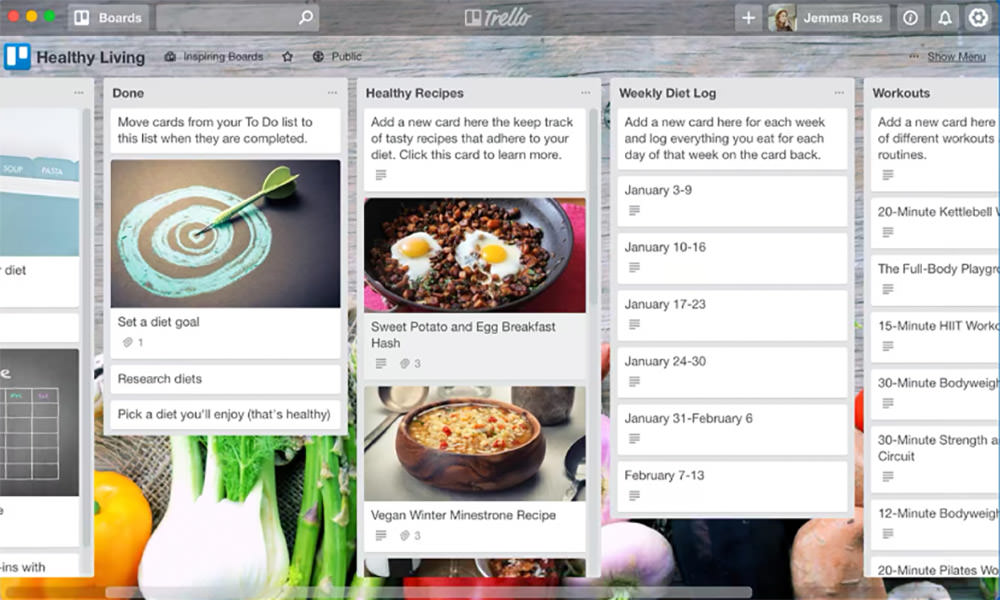The width and height of the screenshot is (1000, 600).
Task: Click the Healthy Living board title
Action: coord(91,57)
